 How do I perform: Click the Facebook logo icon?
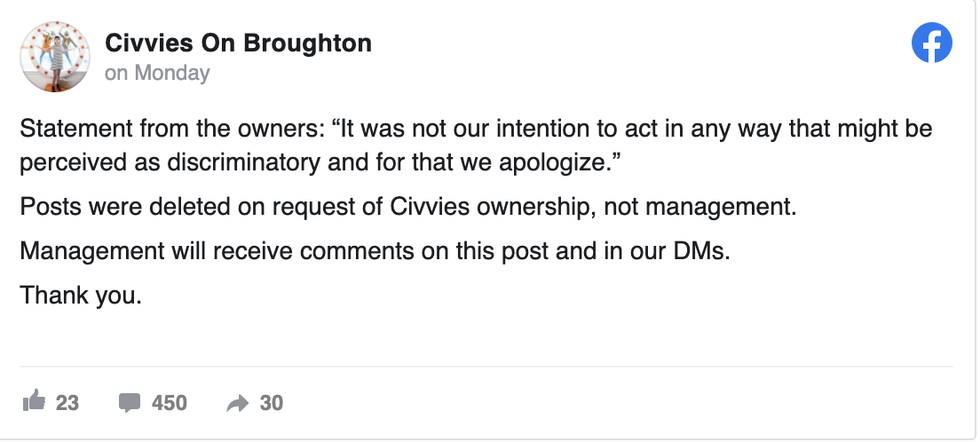pos(932,43)
